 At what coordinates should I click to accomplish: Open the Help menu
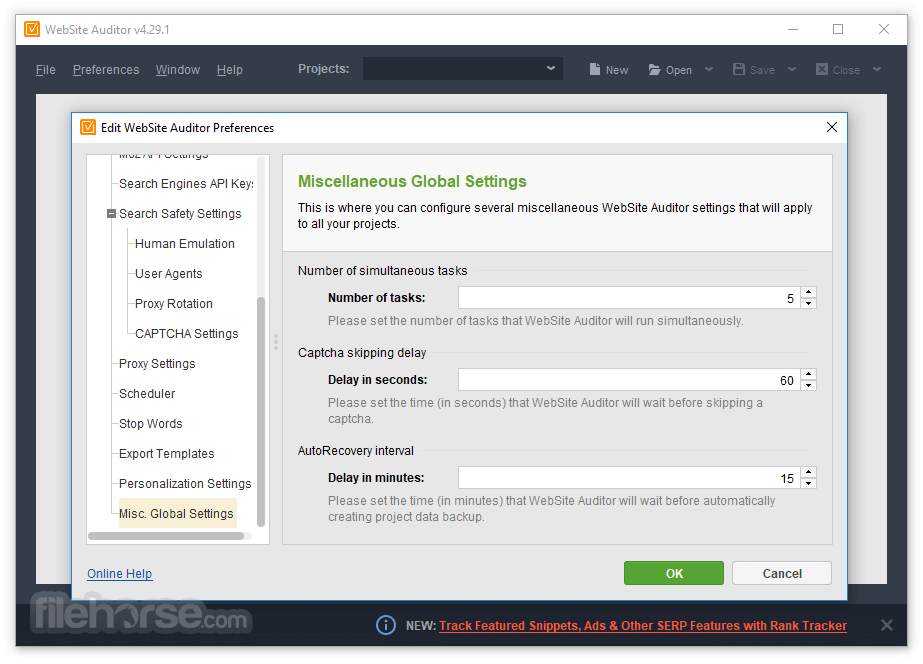(x=230, y=70)
